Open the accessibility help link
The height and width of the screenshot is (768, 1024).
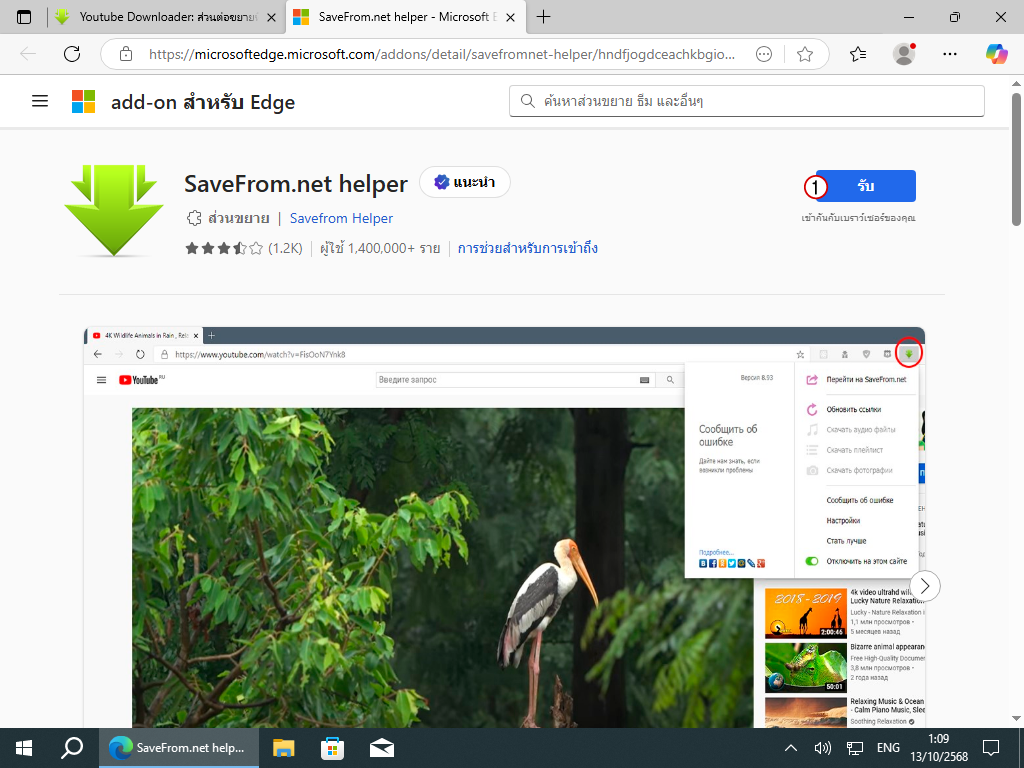527,248
